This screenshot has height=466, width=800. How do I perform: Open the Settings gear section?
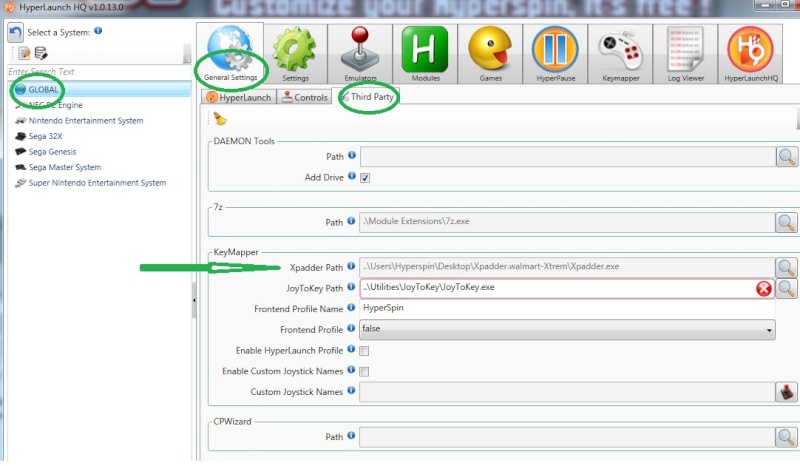click(x=295, y=54)
